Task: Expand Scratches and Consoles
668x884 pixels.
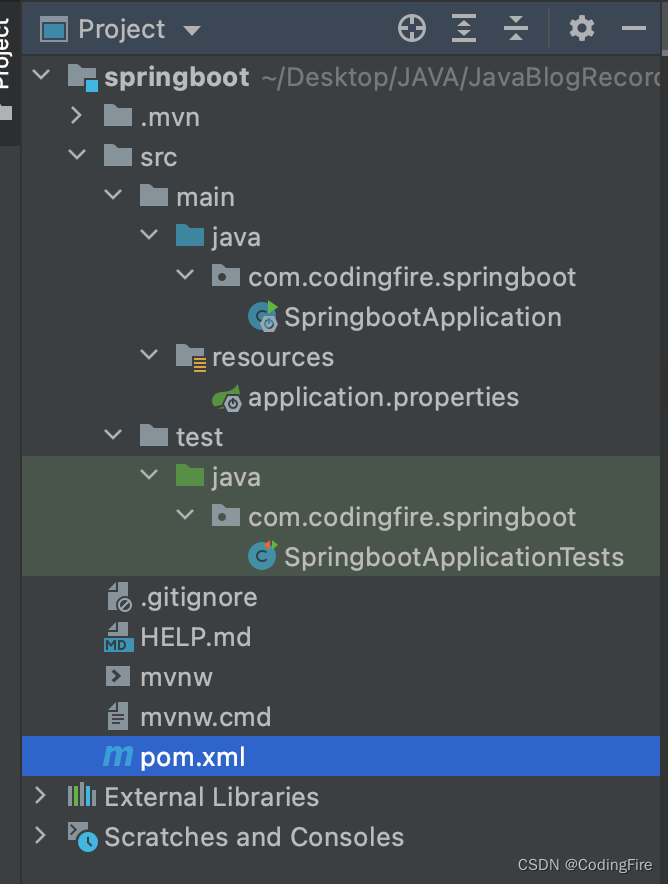Action: (x=41, y=837)
